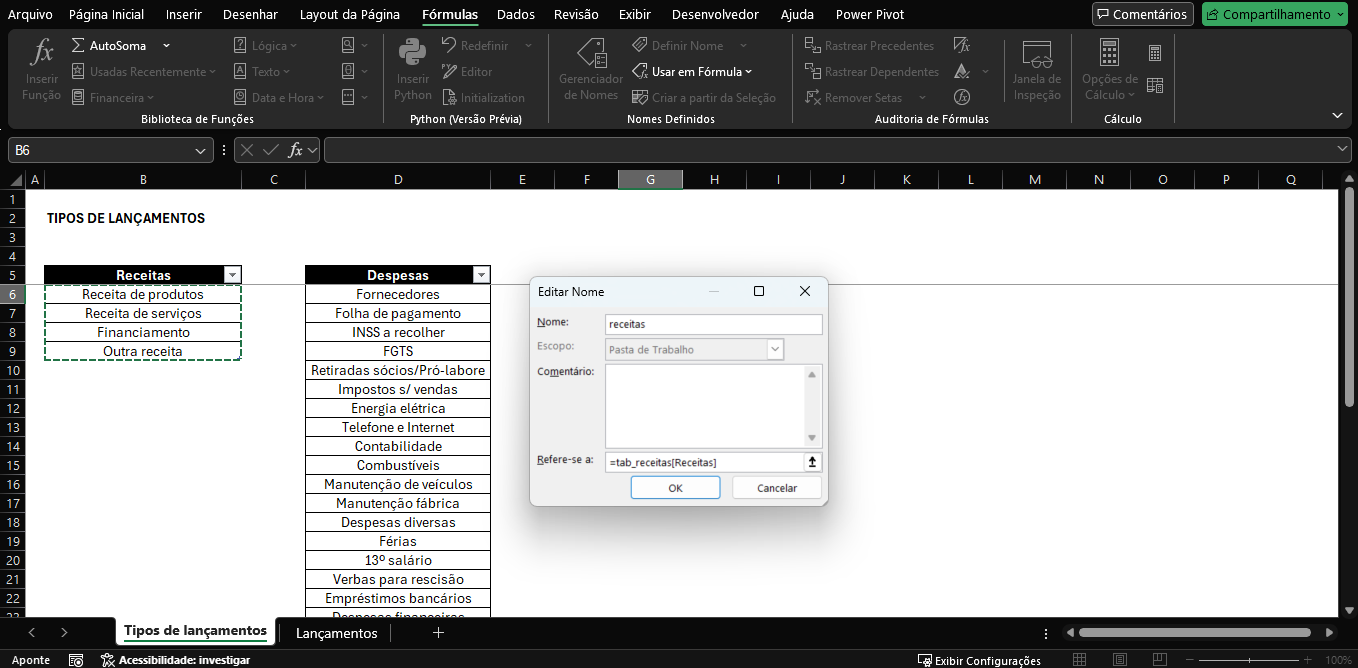Open Lógica function library

265,46
